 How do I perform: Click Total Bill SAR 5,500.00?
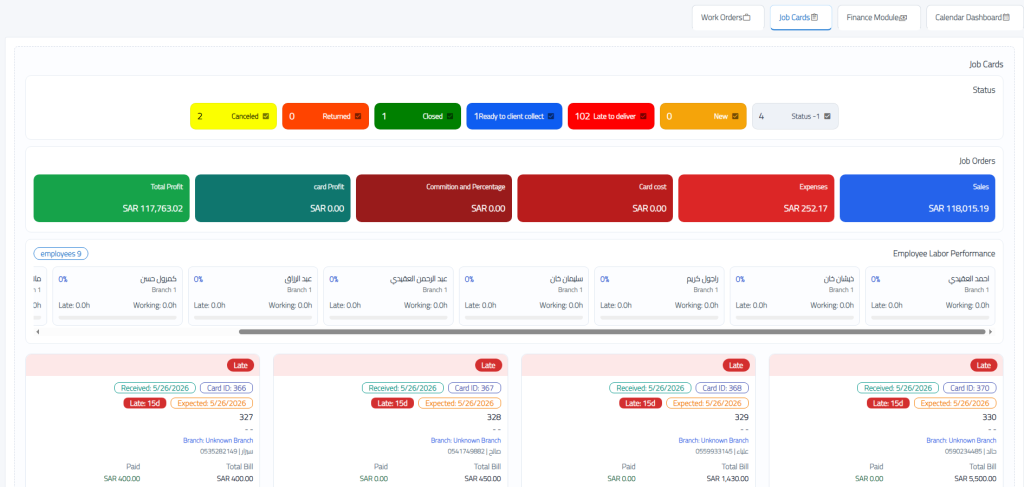click(976, 479)
